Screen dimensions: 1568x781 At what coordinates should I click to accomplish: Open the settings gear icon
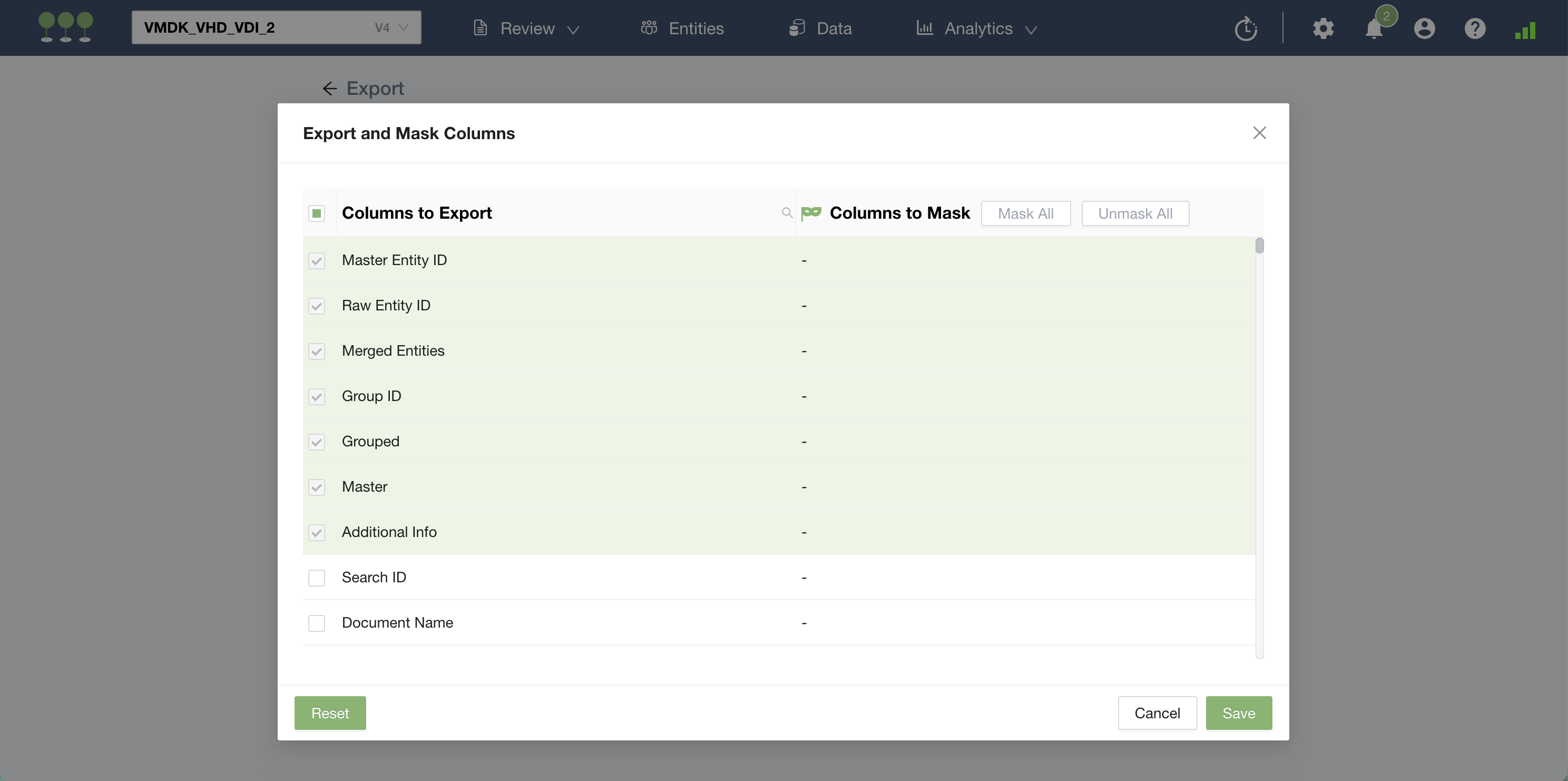pos(1322,28)
